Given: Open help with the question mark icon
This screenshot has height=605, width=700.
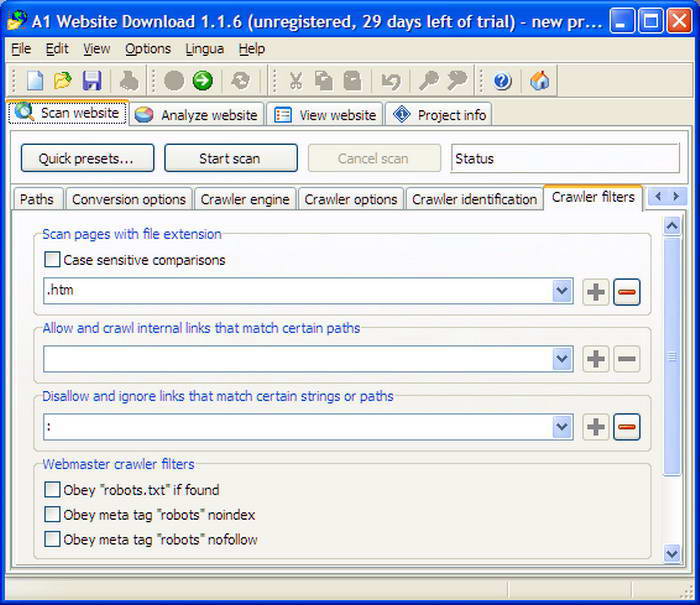Looking at the screenshot, I should [502, 81].
